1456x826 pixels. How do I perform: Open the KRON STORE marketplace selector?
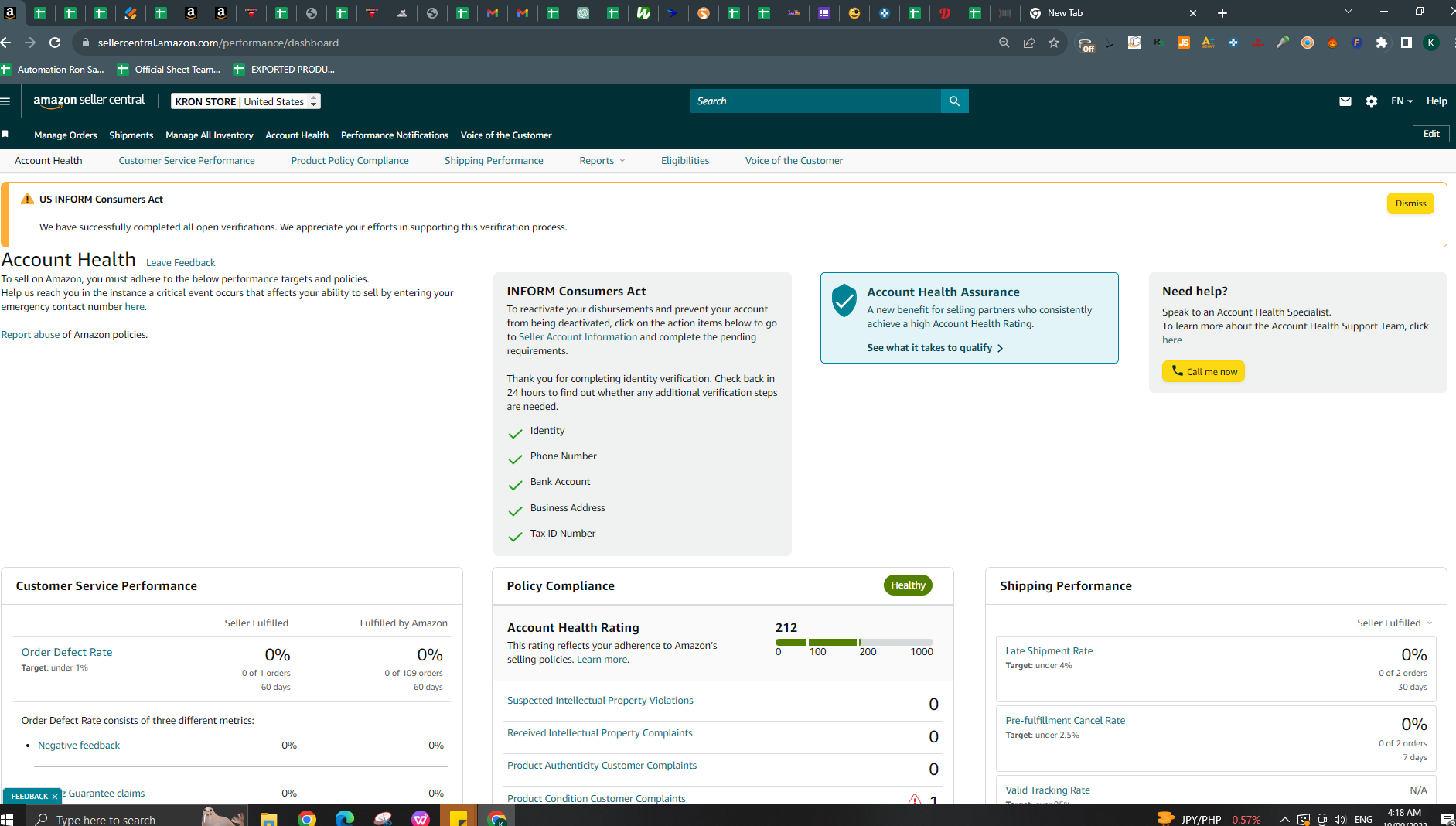click(246, 101)
